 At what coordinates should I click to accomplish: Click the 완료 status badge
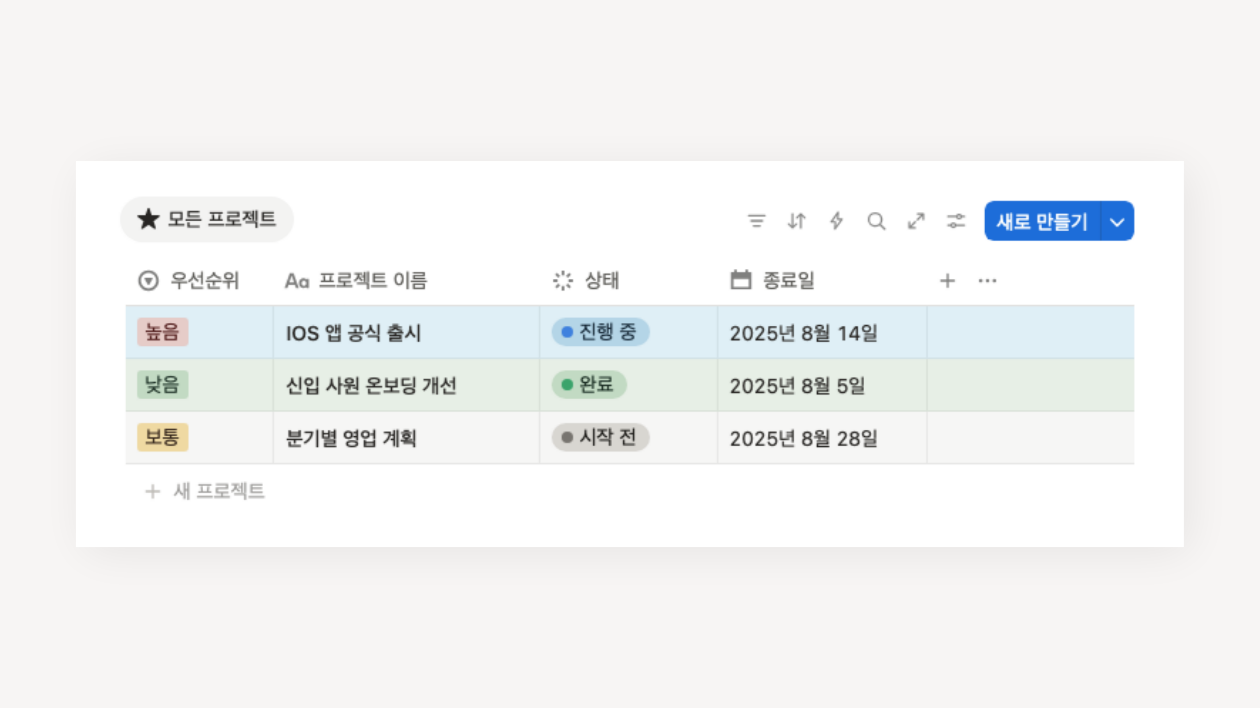click(589, 385)
